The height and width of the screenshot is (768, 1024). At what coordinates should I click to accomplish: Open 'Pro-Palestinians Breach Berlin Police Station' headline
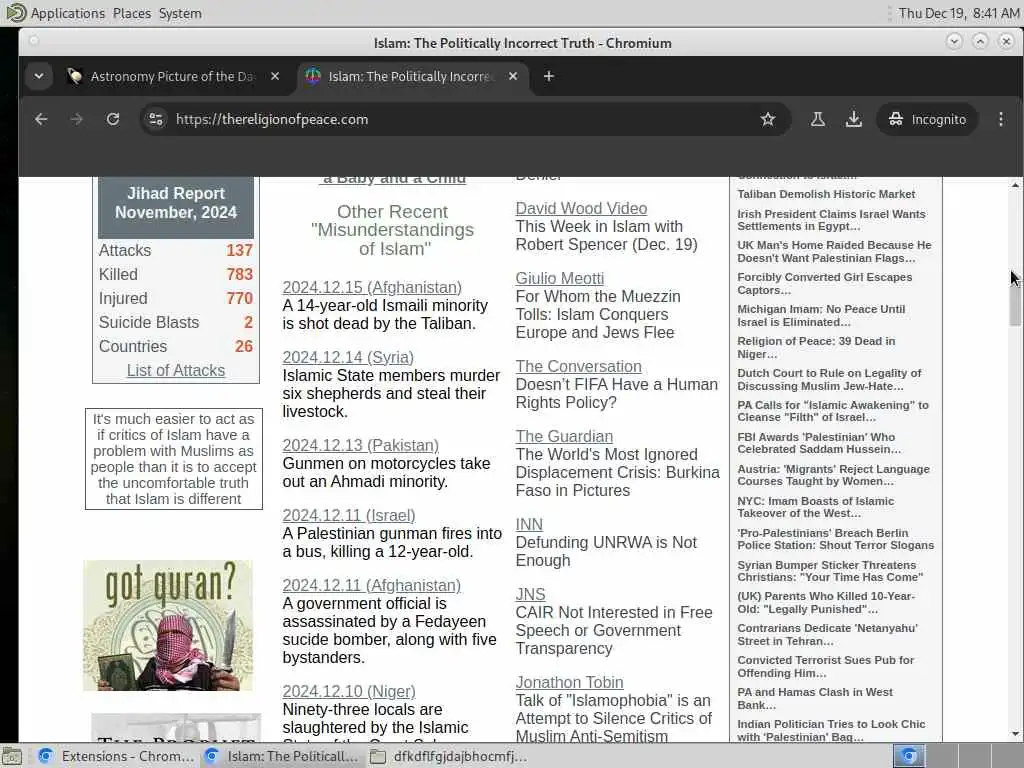click(x=835, y=539)
